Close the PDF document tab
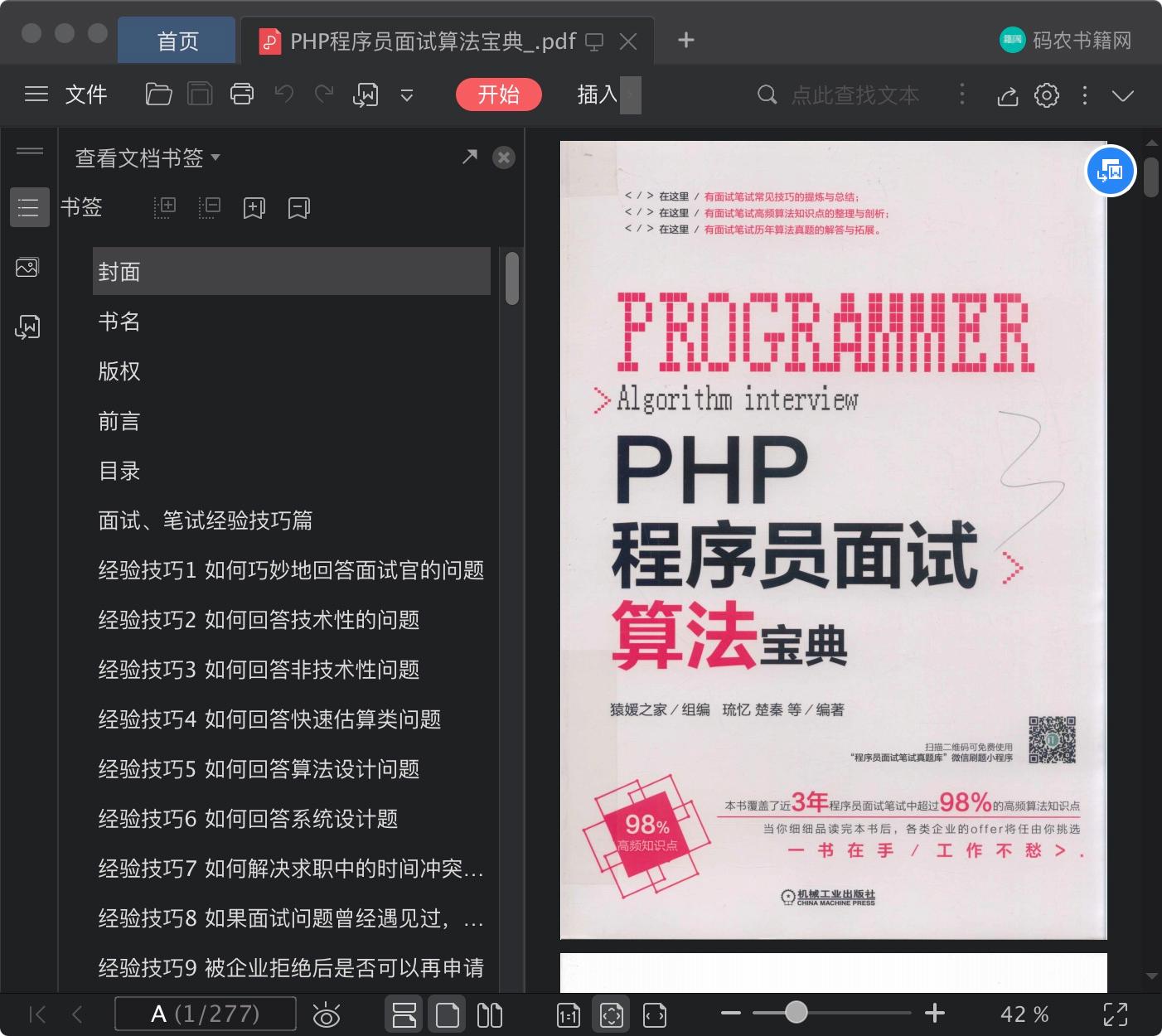The height and width of the screenshot is (1036, 1162). click(629, 41)
